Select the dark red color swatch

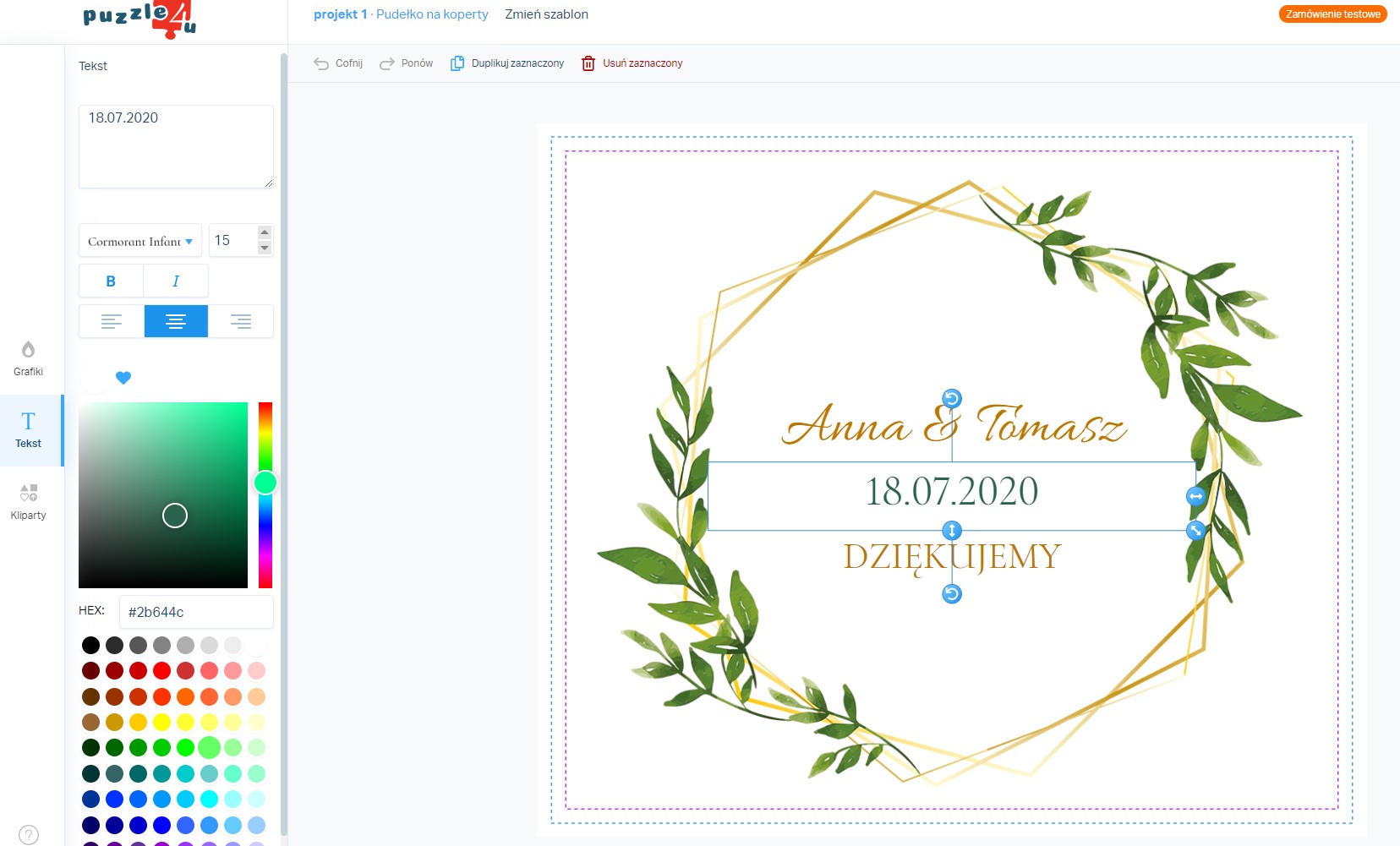(x=90, y=671)
